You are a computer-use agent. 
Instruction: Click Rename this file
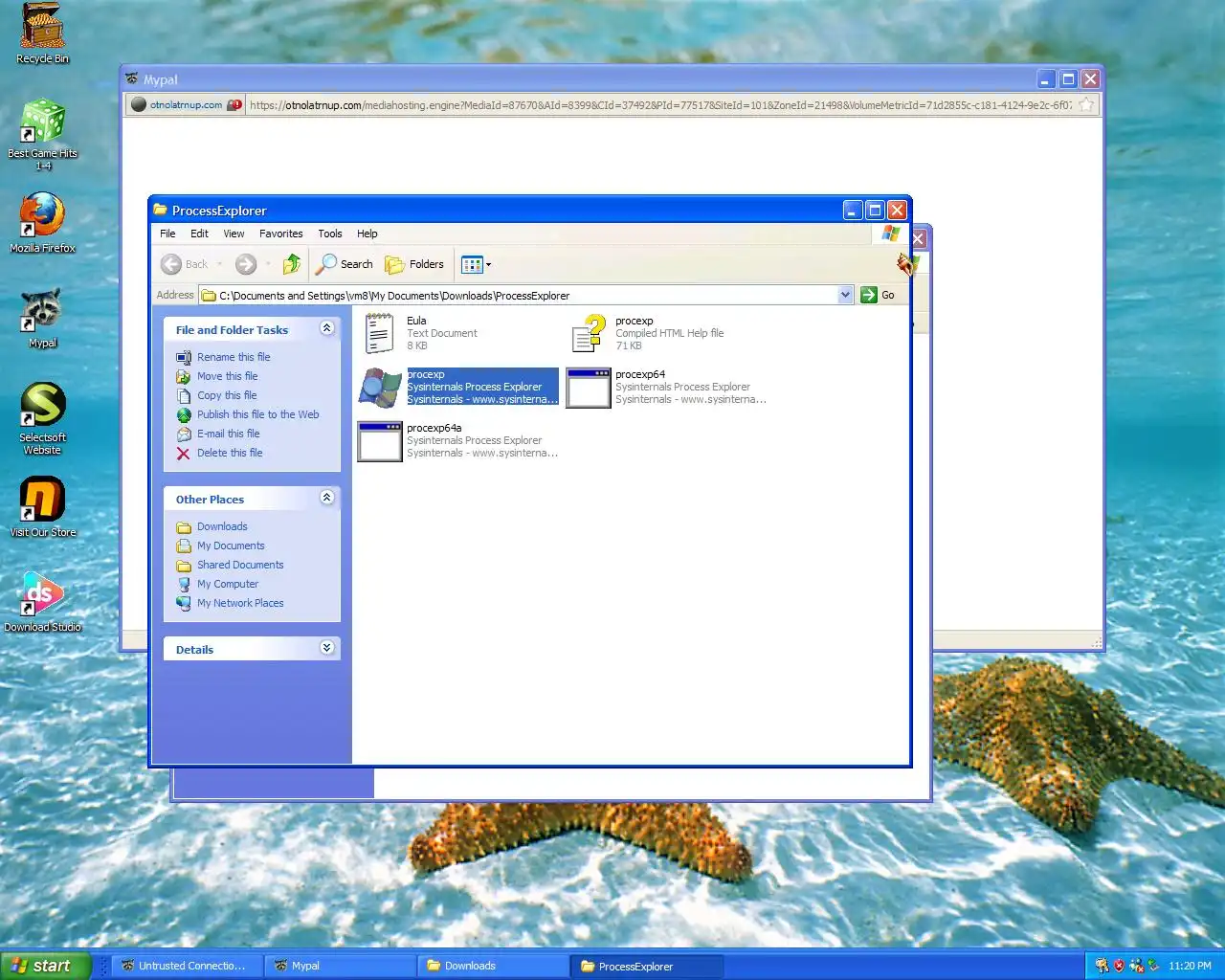click(x=234, y=357)
